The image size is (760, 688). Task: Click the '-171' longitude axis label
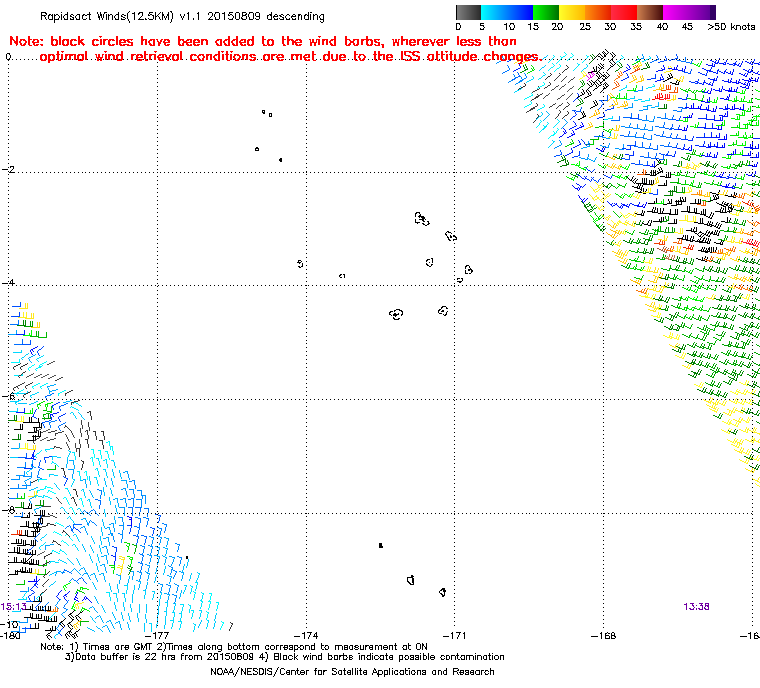[455, 636]
